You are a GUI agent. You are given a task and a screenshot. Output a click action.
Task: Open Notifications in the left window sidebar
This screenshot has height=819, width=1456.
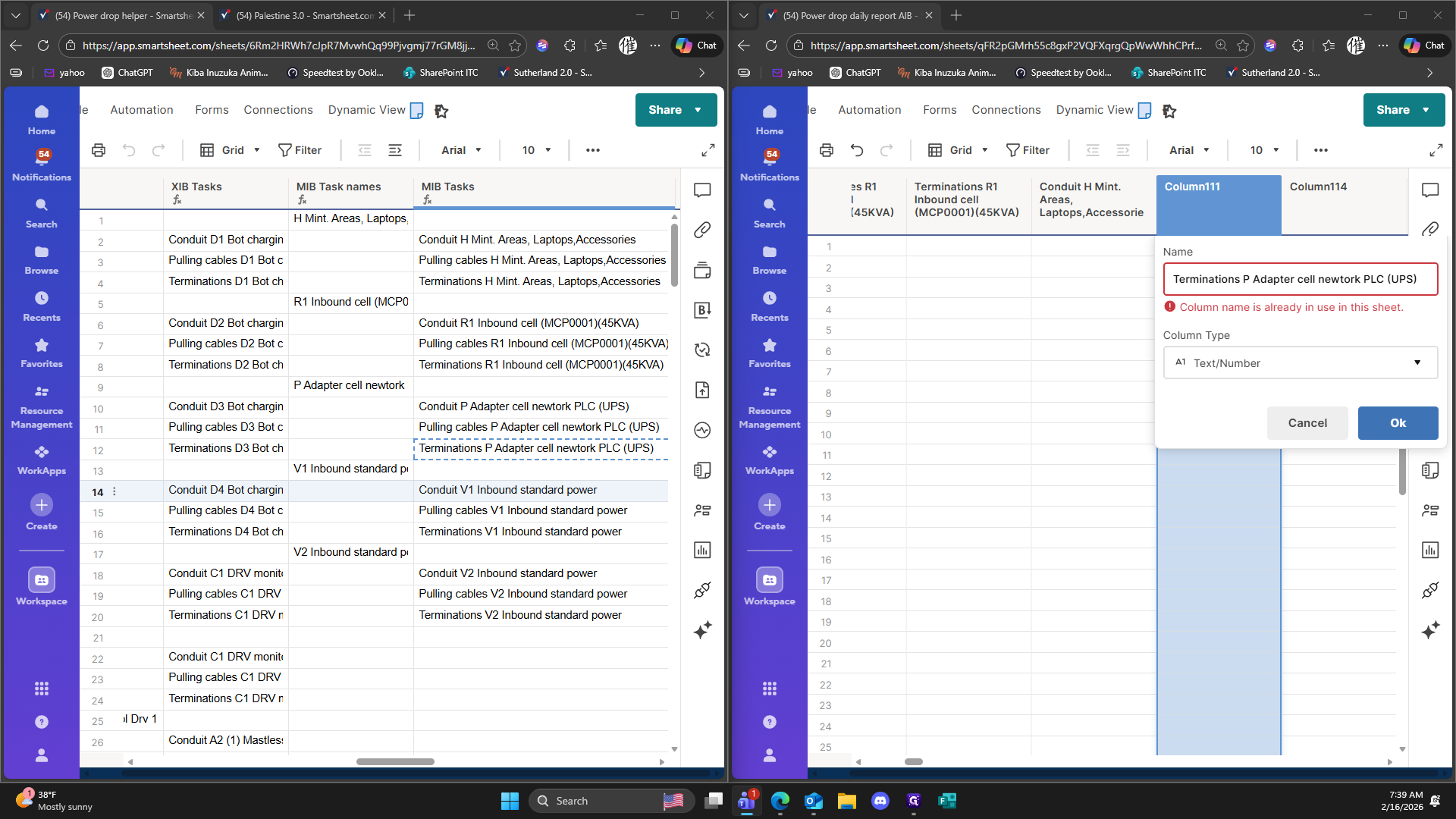tap(42, 165)
